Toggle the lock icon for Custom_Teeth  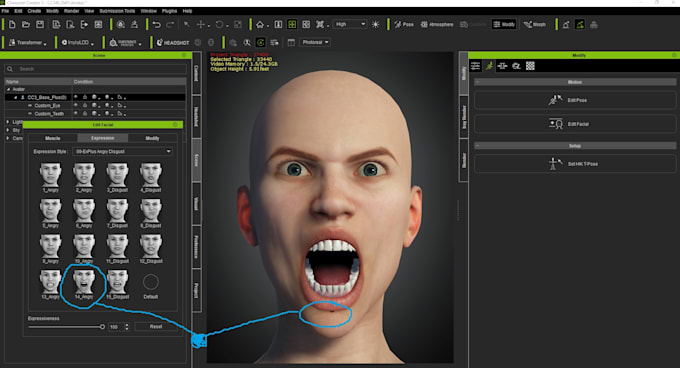pyautogui.click(x=85, y=114)
